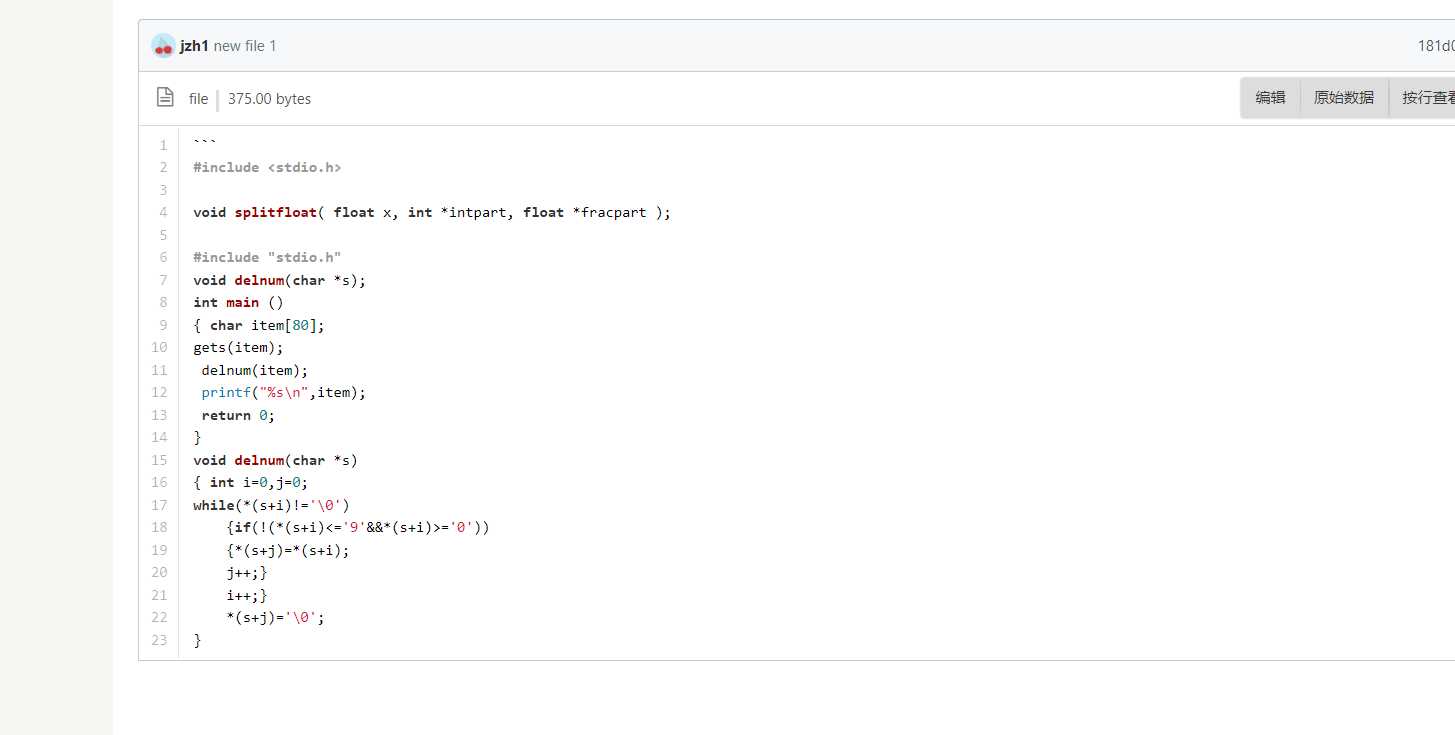
Task: Click the "*(s+j)='\0';" code line
Action: click(276, 617)
